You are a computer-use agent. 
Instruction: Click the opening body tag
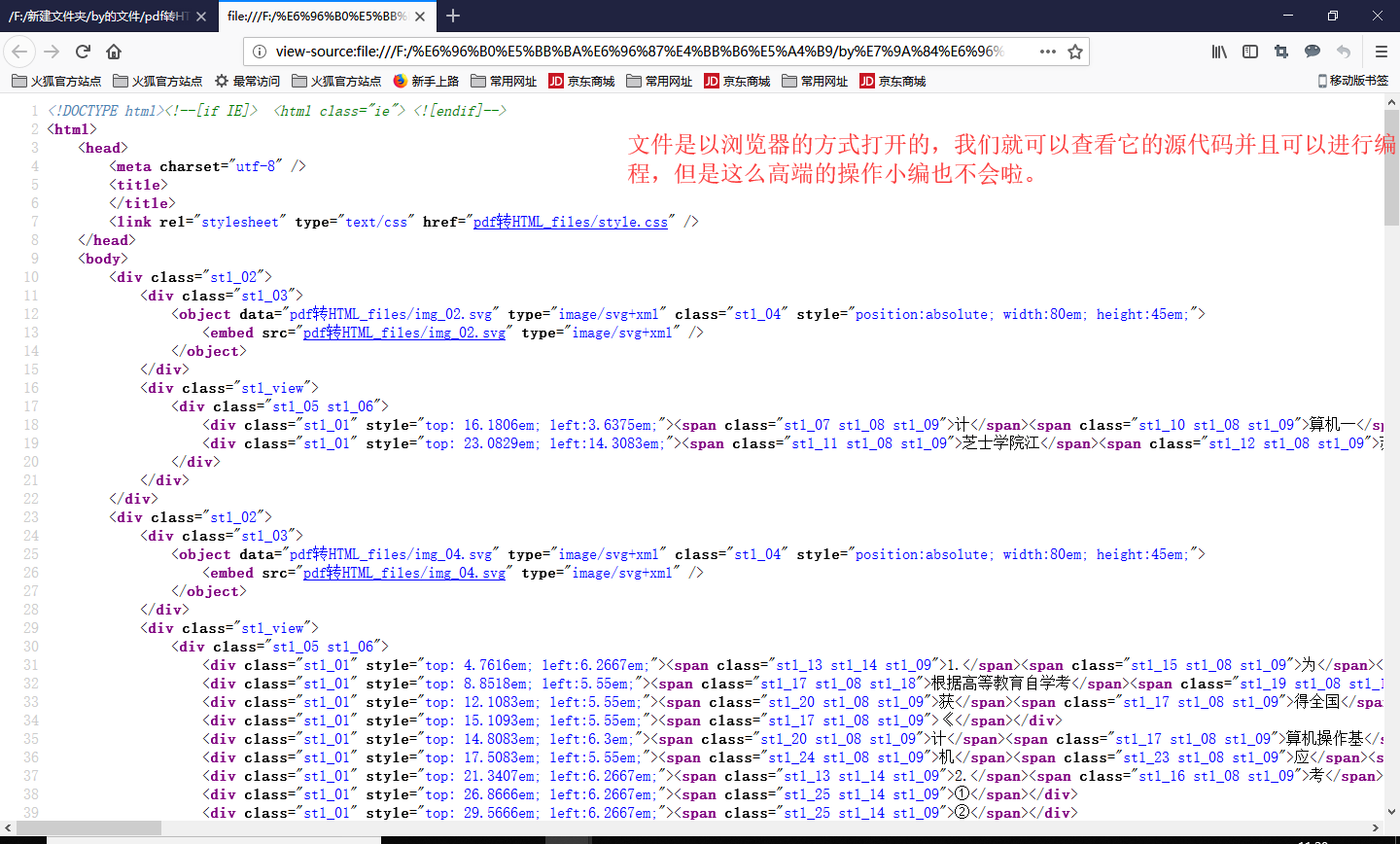(102, 259)
